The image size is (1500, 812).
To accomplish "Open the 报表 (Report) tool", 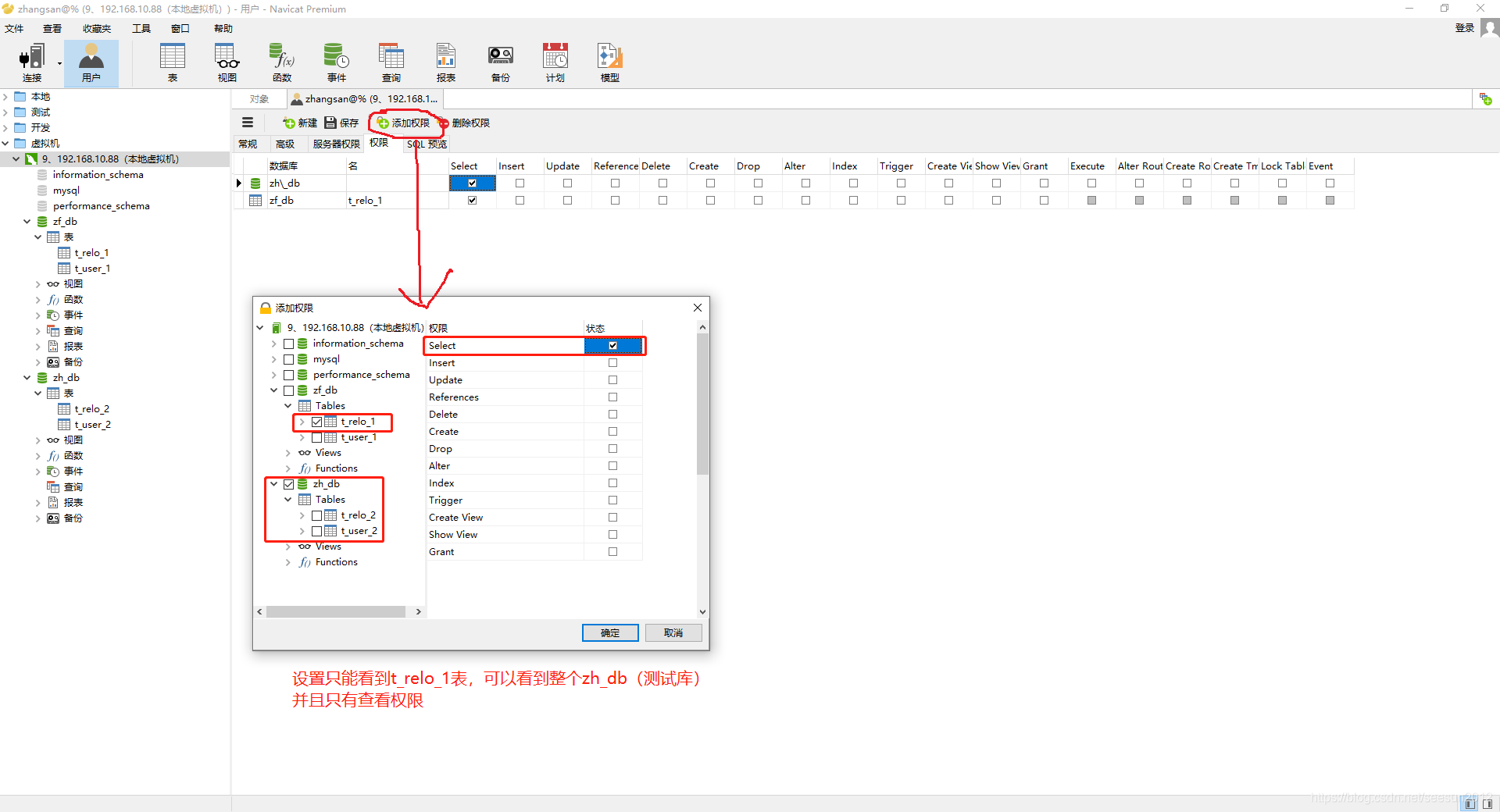I will (x=445, y=62).
